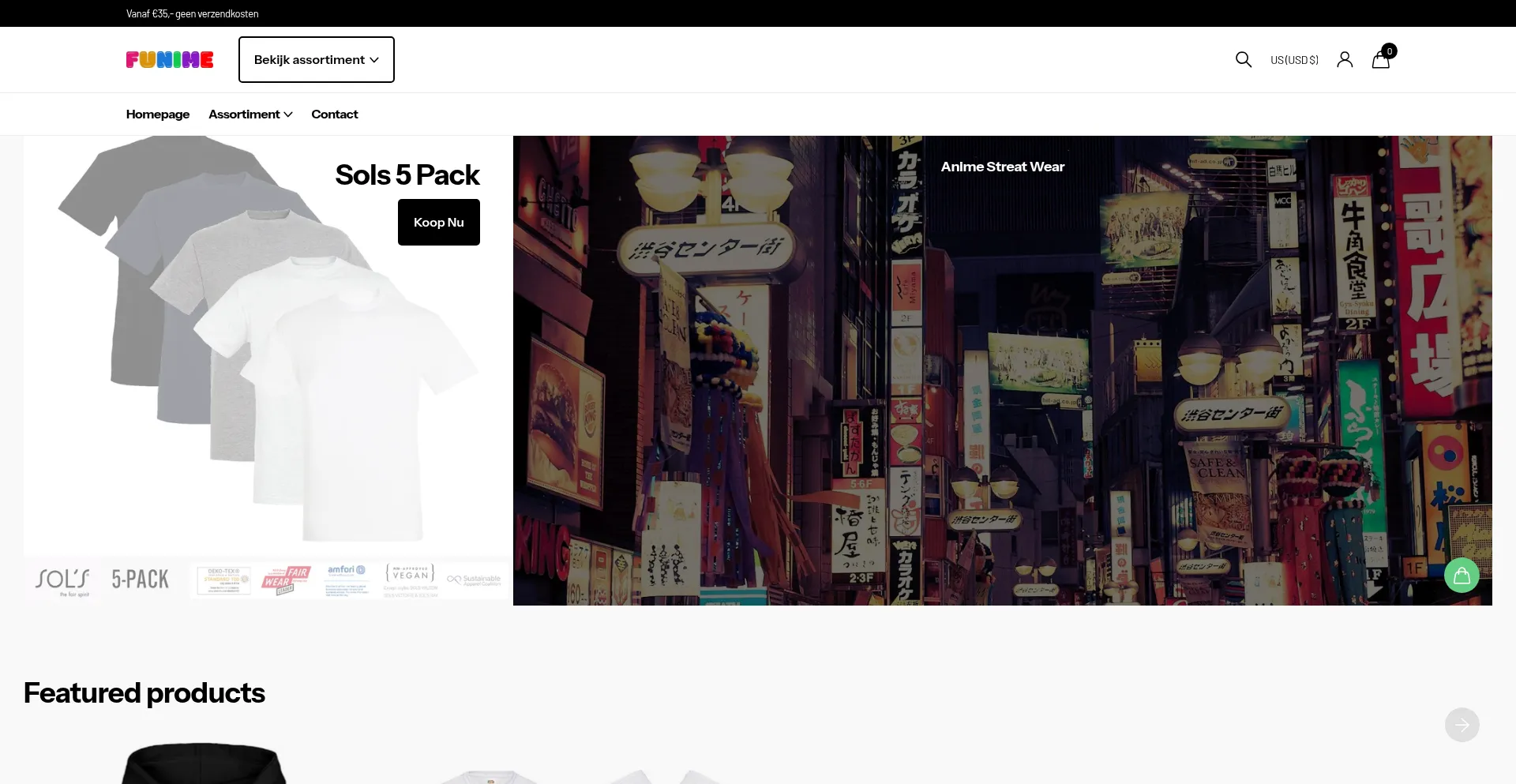
Task: Open the black hoodie product thumbnail
Action: tap(204, 764)
